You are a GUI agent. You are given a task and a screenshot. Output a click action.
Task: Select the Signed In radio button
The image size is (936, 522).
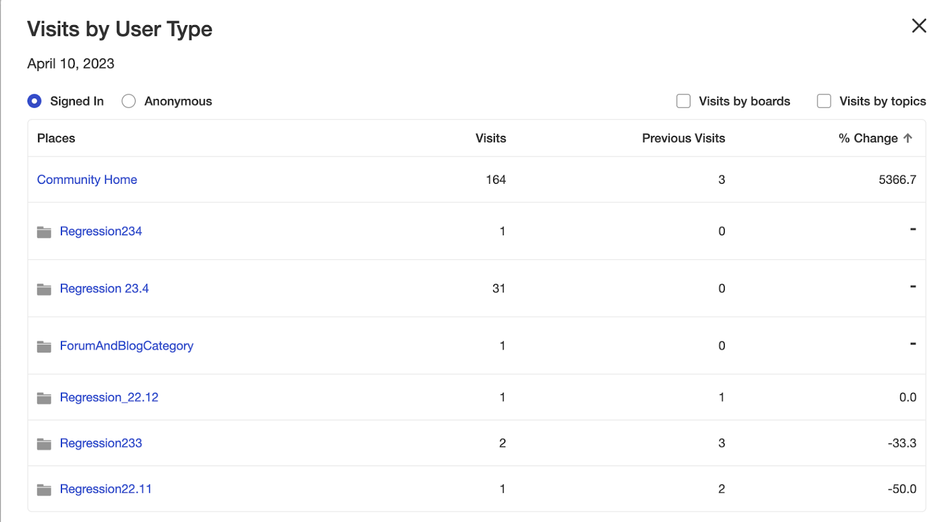click(x=35, y=101)
